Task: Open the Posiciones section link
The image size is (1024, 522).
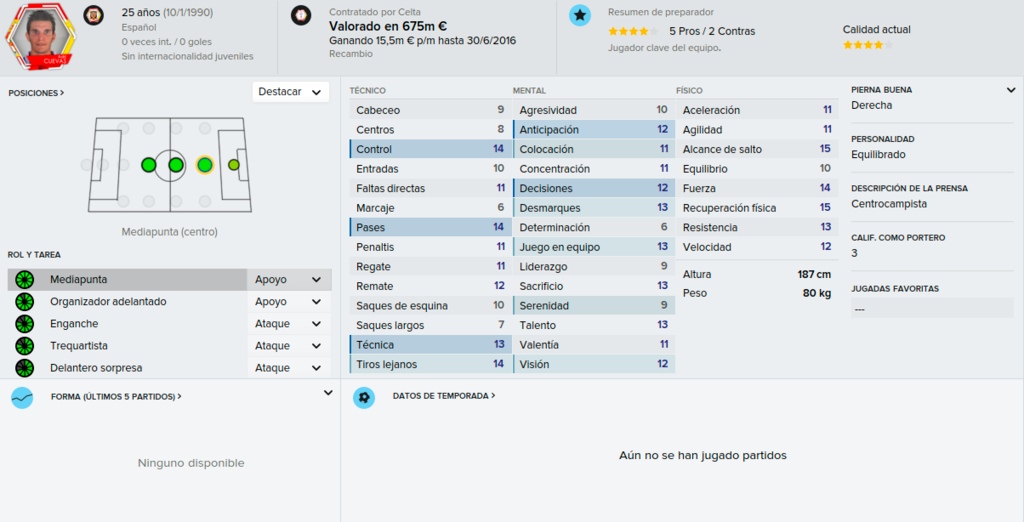Action: tap(36, 93)
